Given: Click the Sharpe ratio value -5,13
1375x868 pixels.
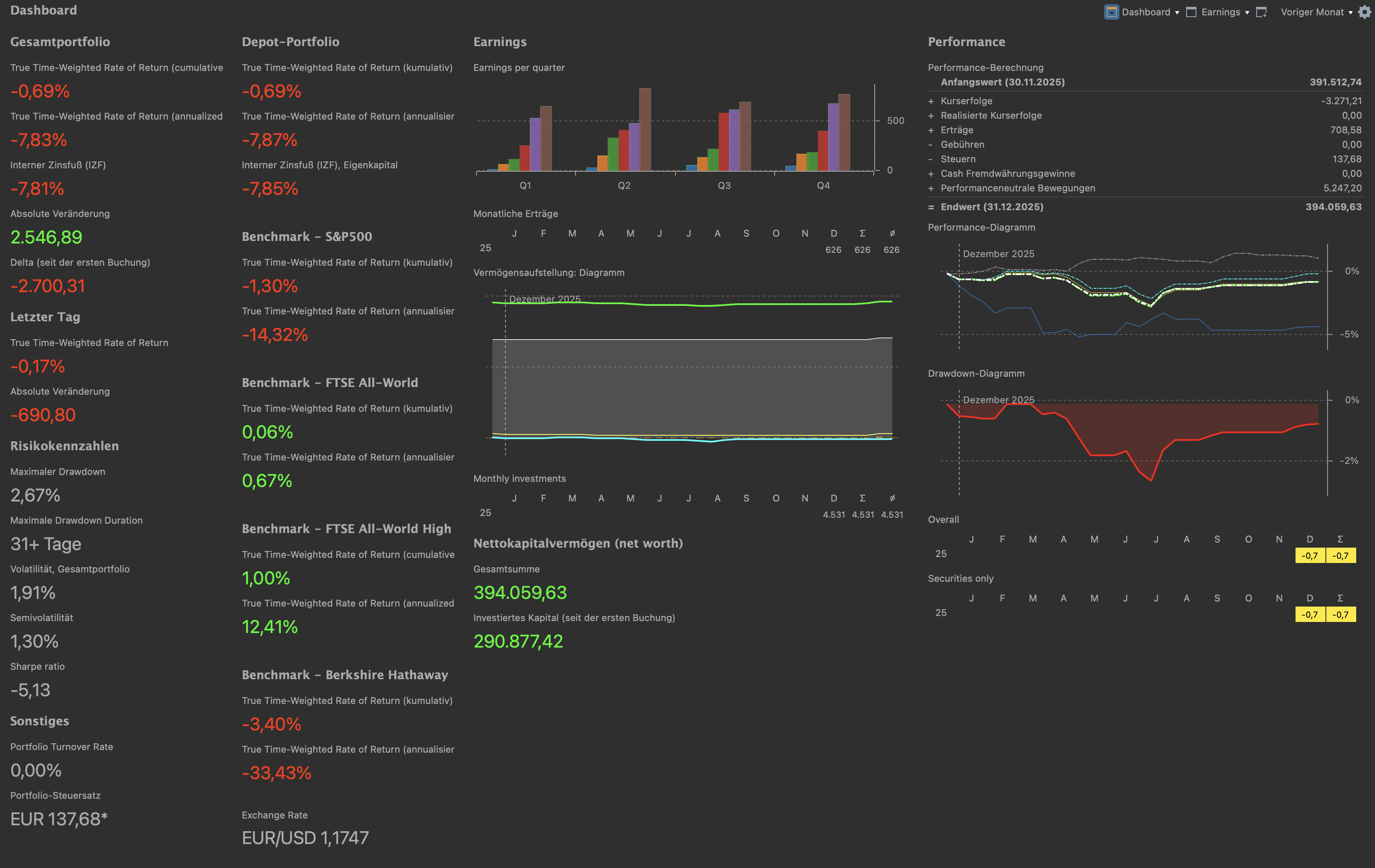Looking at the screenshot, I should 30,690.
